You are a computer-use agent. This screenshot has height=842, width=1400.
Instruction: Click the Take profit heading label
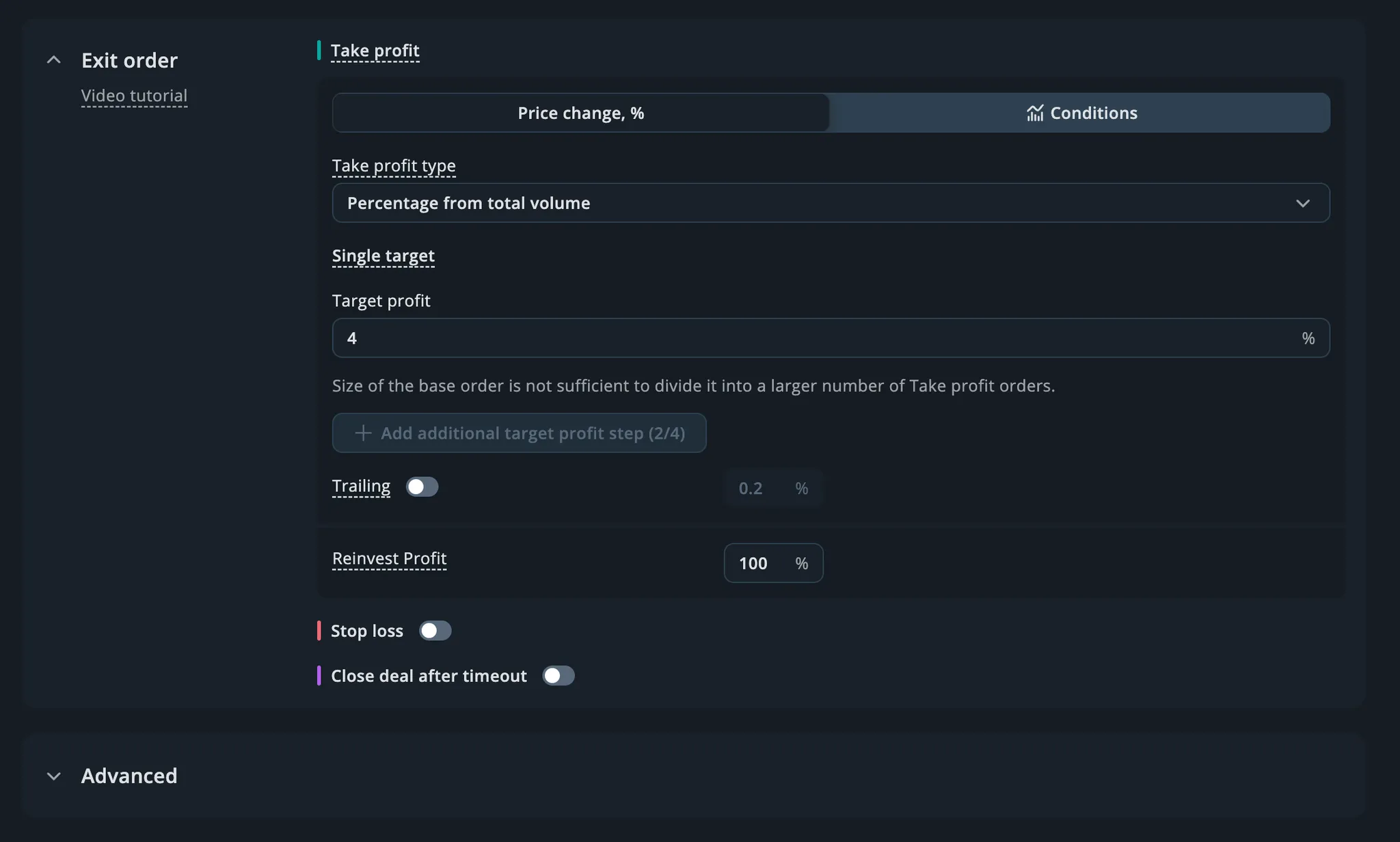(375, 51)
